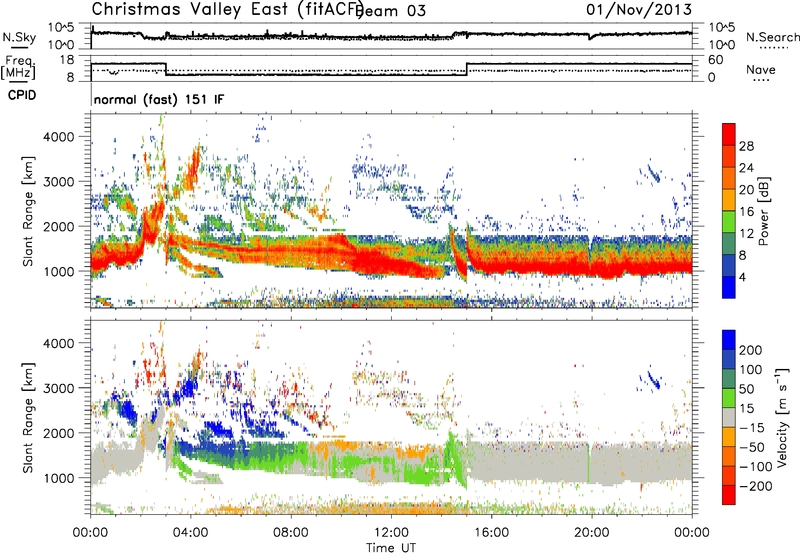Click power colorbar value '4'

pos(743,277)
